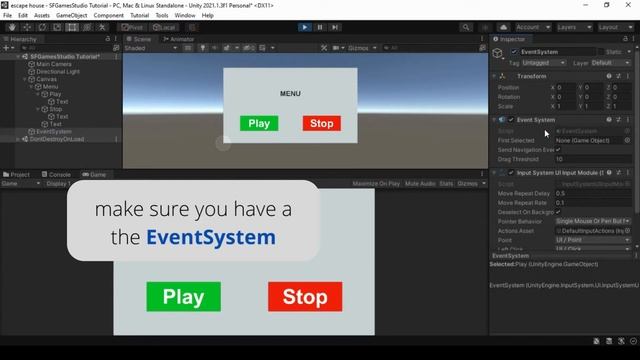
Task: Switch to the Console tab
Action: click(56, 174)
